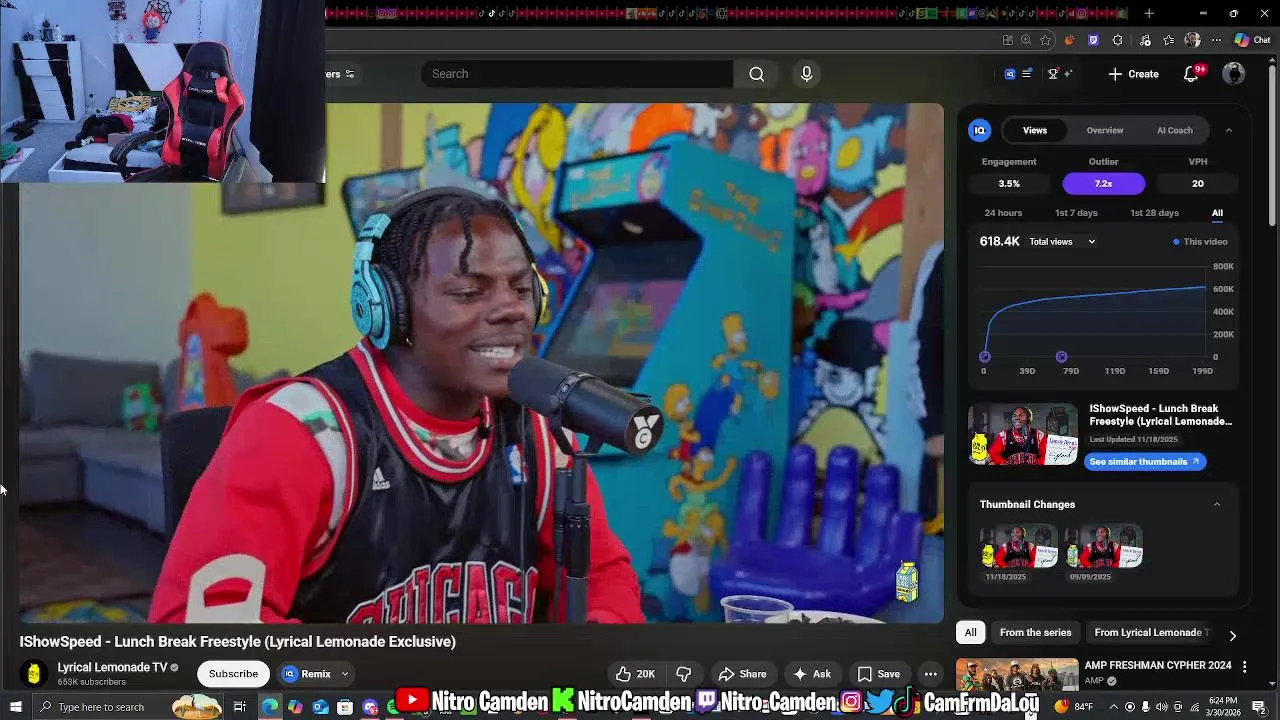Select the 7.2x Outlier metric pill
The image size is (1280, 720).
pyautogui.click(x=1103, y=184)
